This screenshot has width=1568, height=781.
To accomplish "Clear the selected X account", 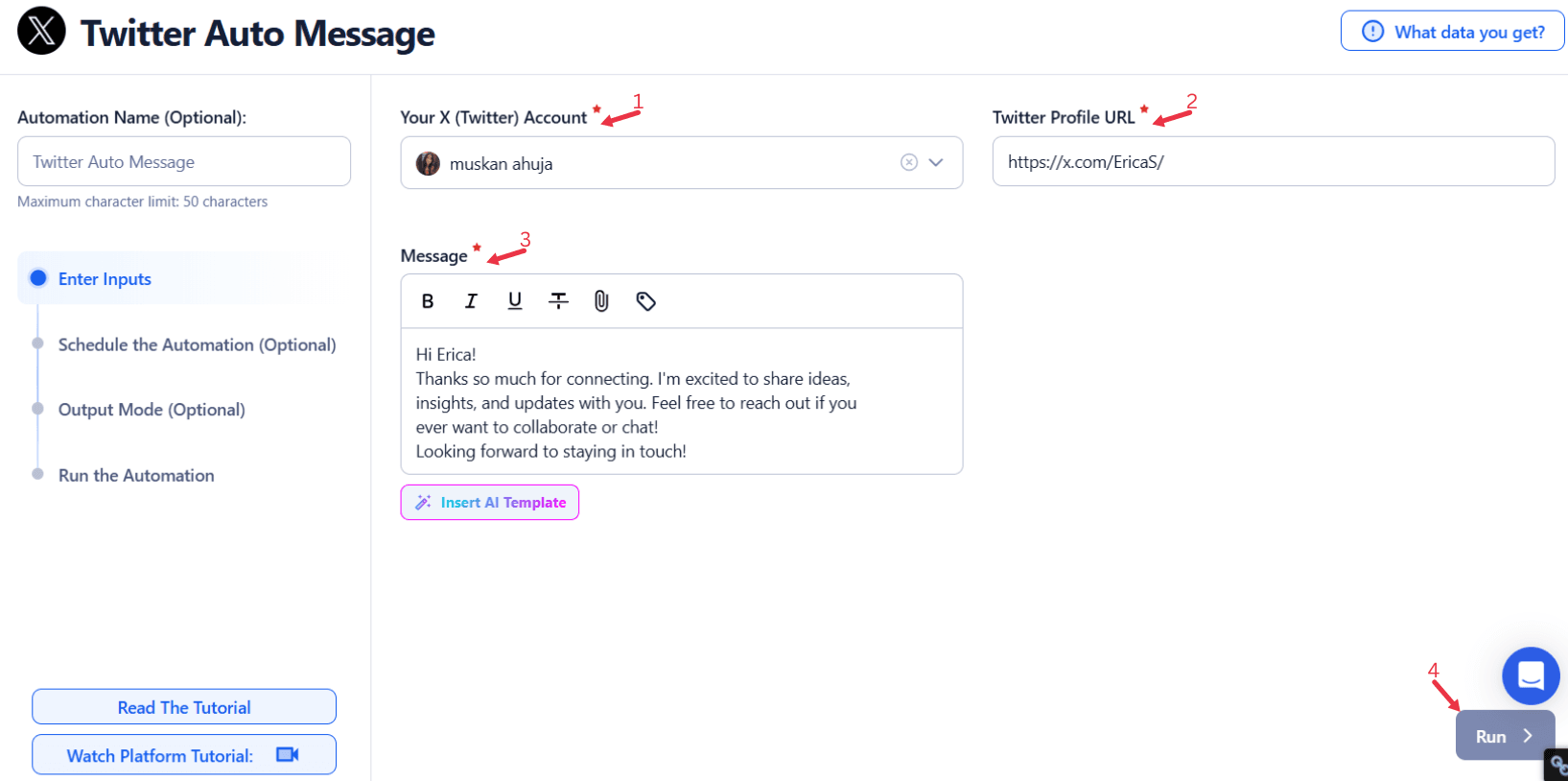I will click(x=909, y=162).
